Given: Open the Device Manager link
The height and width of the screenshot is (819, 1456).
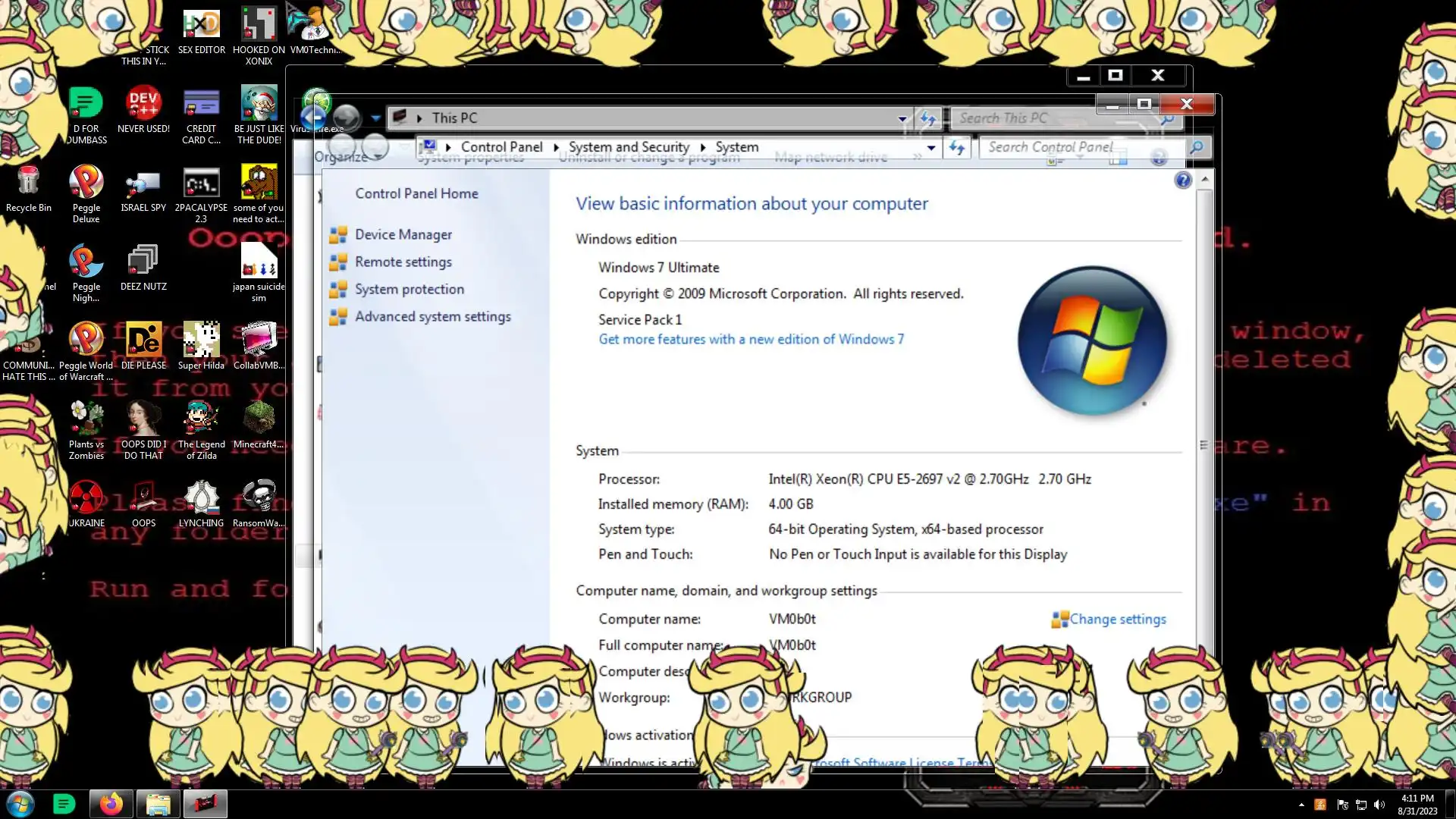Looking at the screenshot, I should 403,235.
